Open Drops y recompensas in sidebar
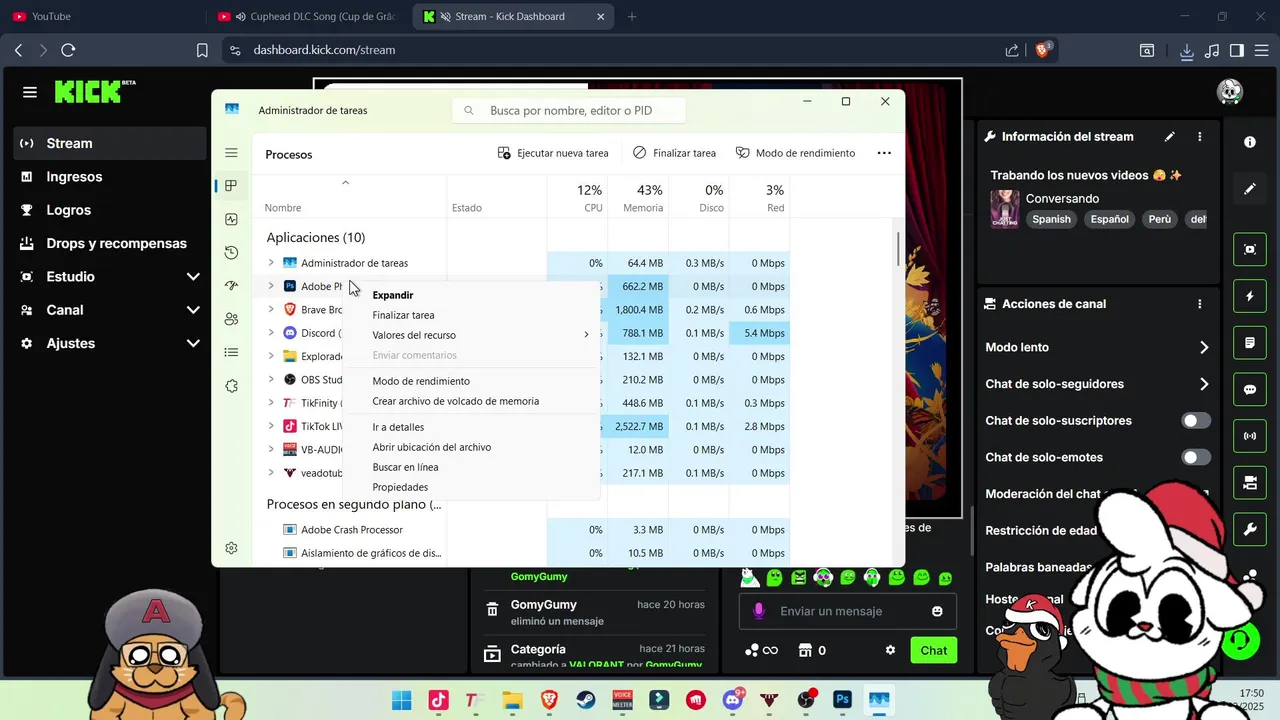This screenshot has height=720, width=1280. click(x=116, y=243)
